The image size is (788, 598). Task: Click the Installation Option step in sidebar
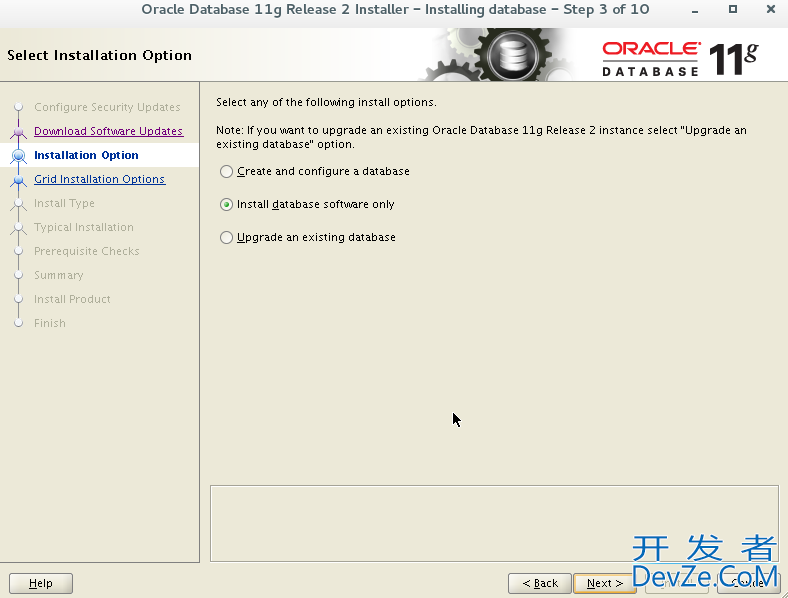86,155
